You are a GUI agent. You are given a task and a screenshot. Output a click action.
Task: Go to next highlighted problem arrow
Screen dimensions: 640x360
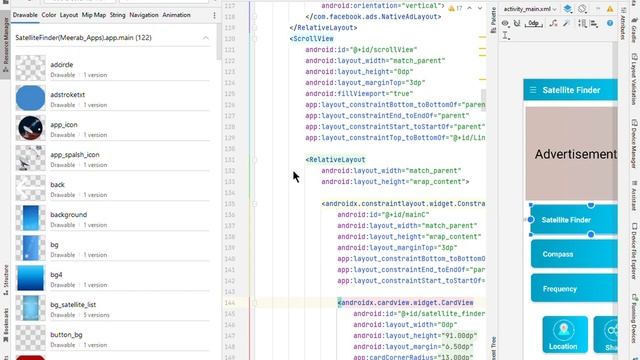point(480,8)
